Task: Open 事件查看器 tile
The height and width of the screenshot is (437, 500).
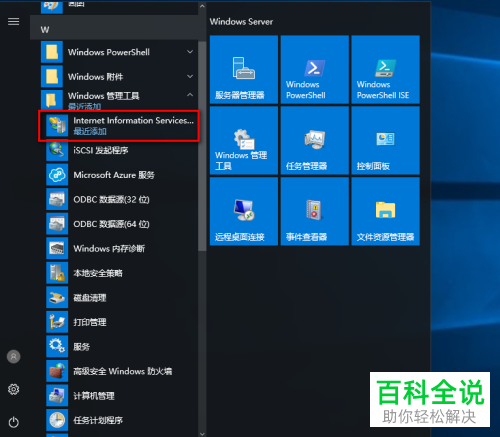Action: point(315,211)
